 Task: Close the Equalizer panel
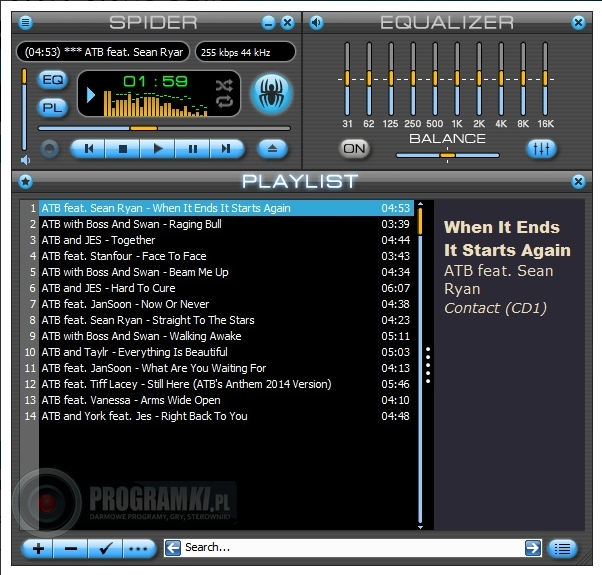[578, 23]
